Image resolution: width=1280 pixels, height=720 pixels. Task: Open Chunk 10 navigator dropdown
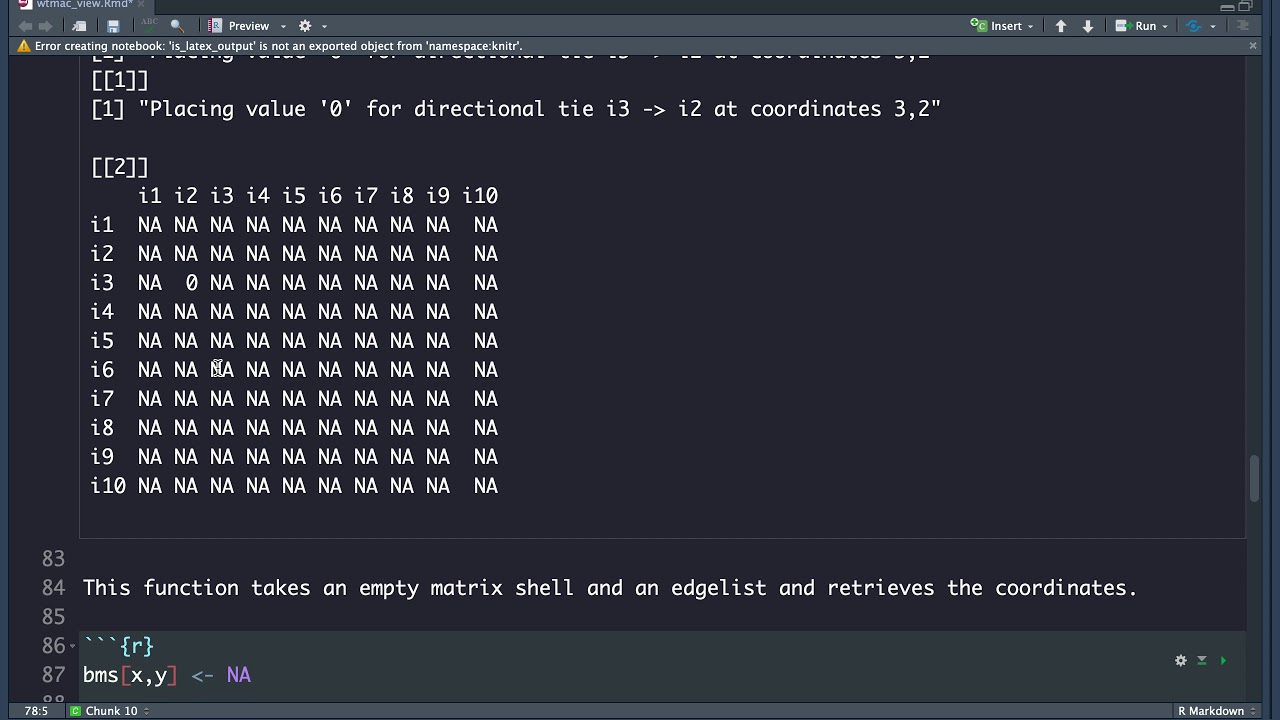(109, 711)
